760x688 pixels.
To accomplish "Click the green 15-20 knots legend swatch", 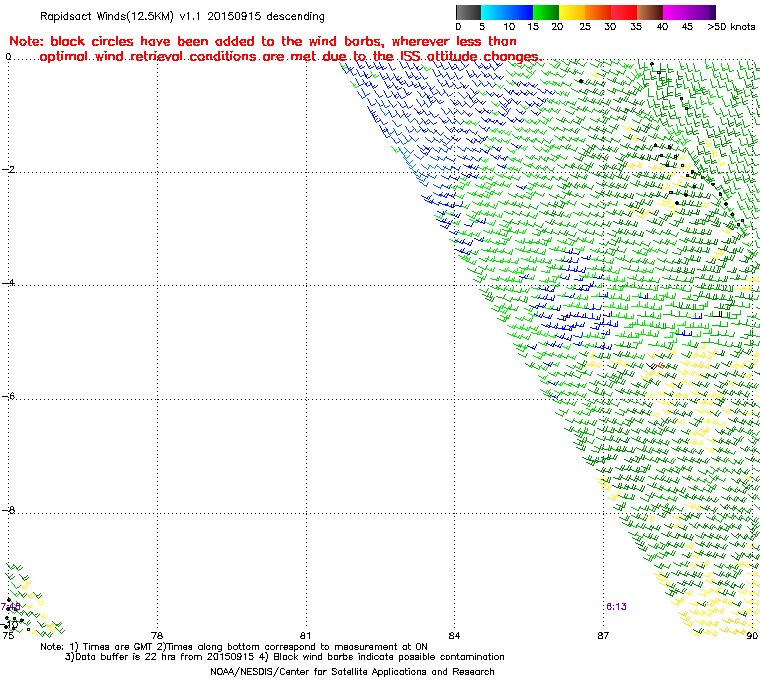I will [546, 12].
